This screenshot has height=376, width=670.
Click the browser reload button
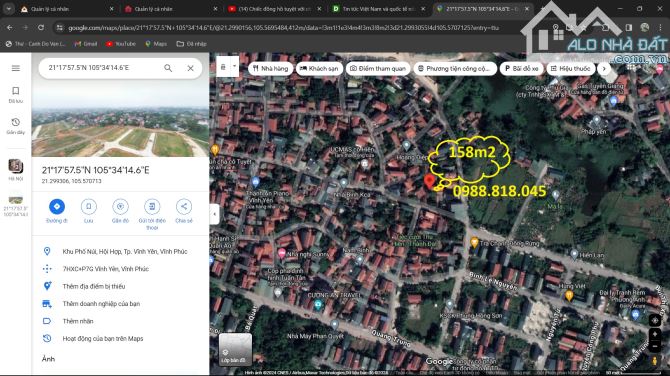click(41, 27)
